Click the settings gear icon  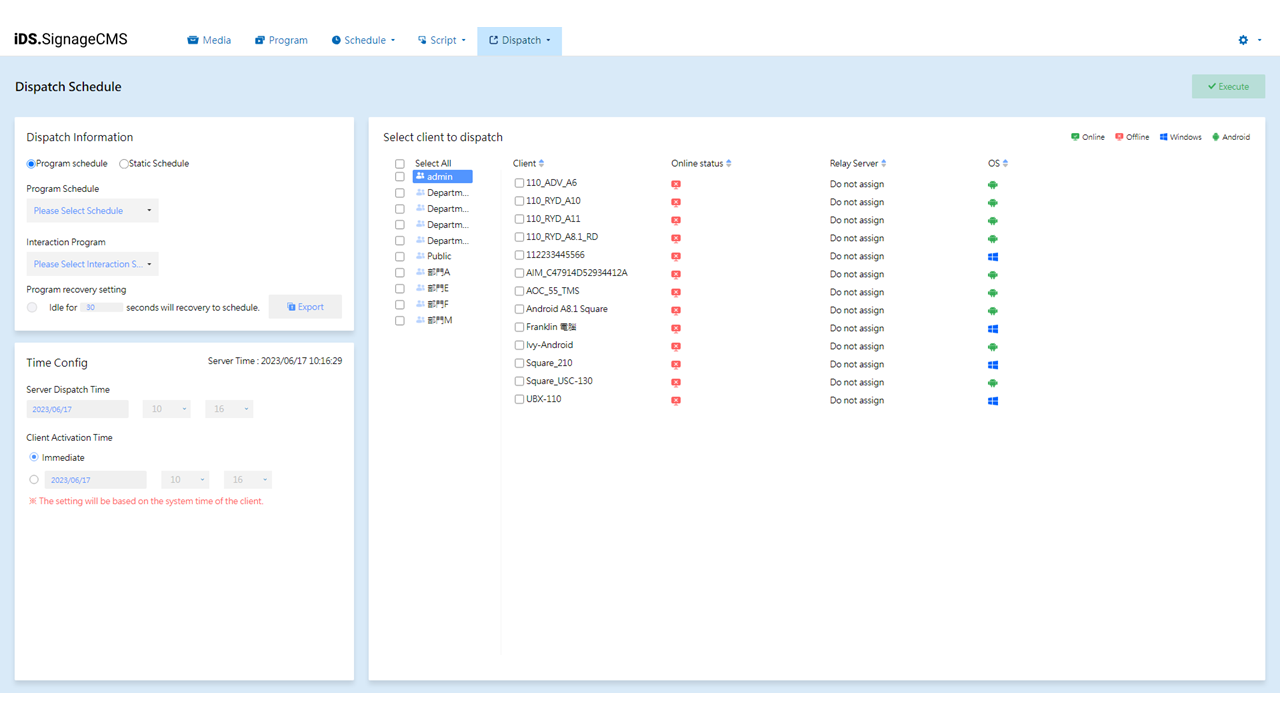click(1243, 40)
